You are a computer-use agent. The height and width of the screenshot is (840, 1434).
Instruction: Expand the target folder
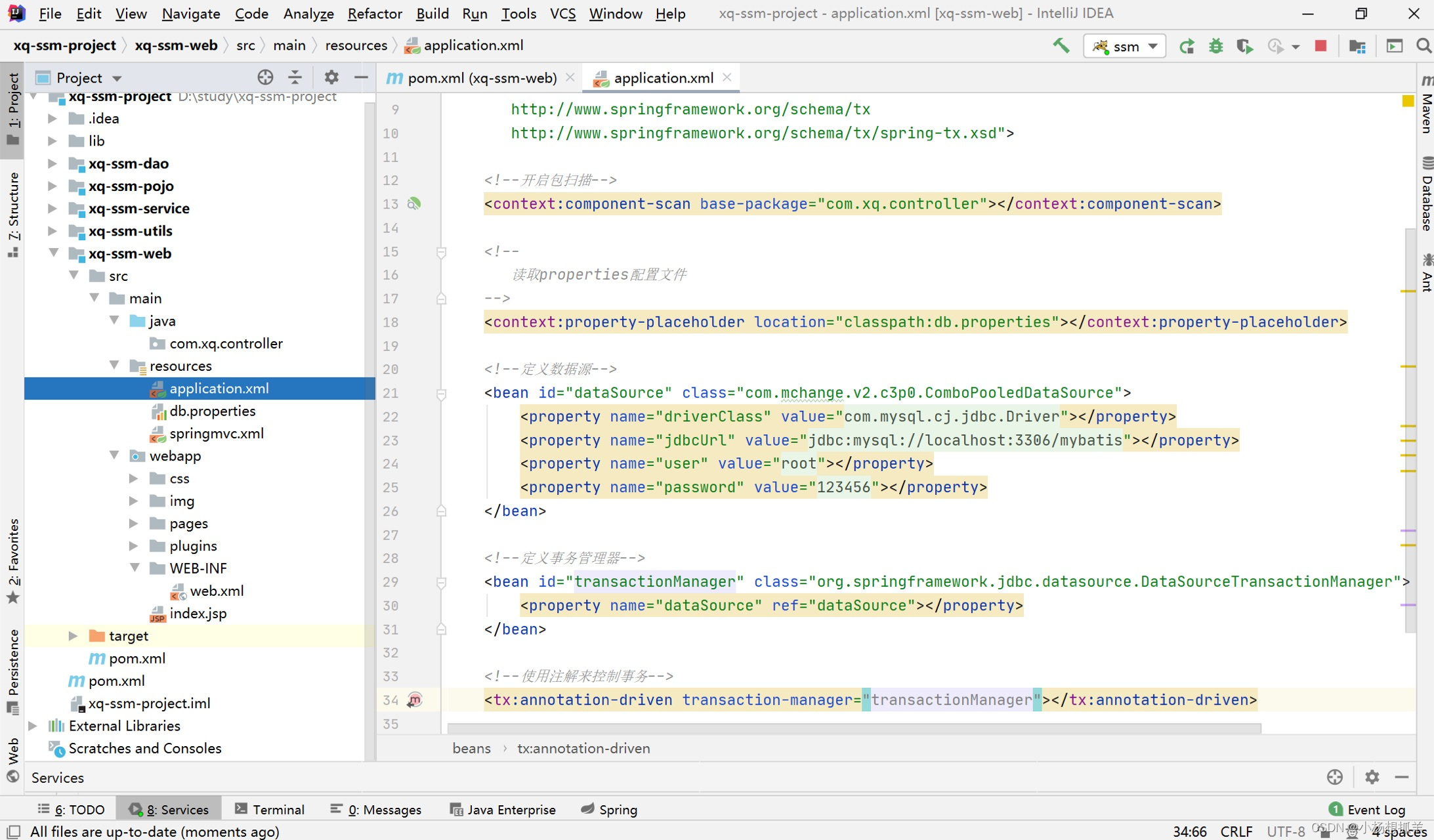point(73,636)
